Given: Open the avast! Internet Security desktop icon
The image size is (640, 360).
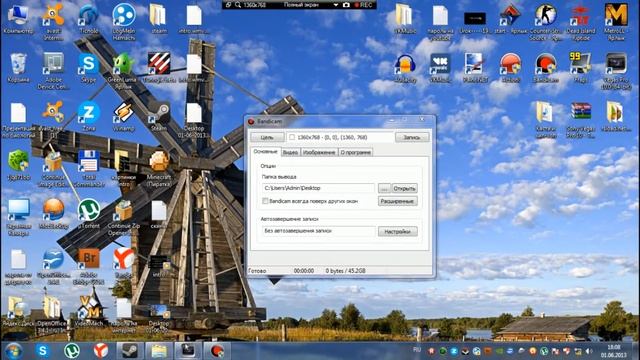Looking at the screenshot, I should [53, 22].
